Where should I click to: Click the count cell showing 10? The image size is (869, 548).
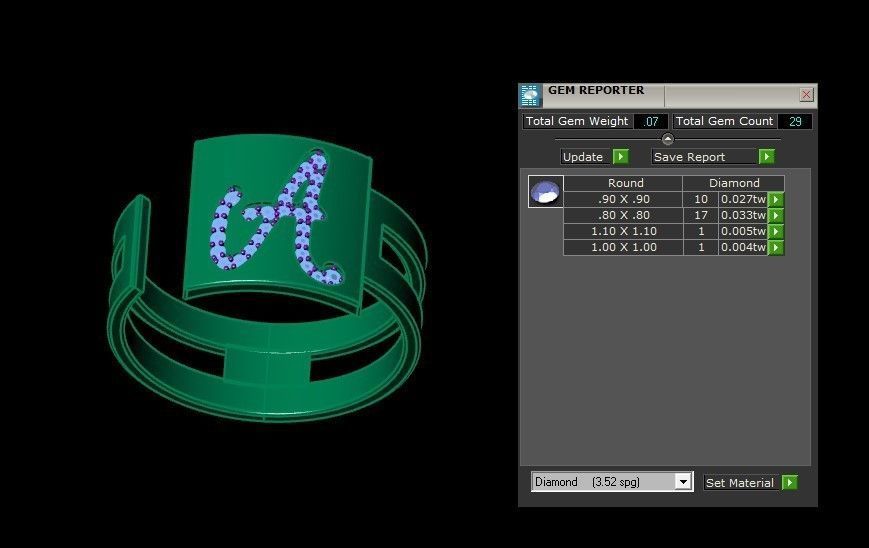[x=701, y=199]
